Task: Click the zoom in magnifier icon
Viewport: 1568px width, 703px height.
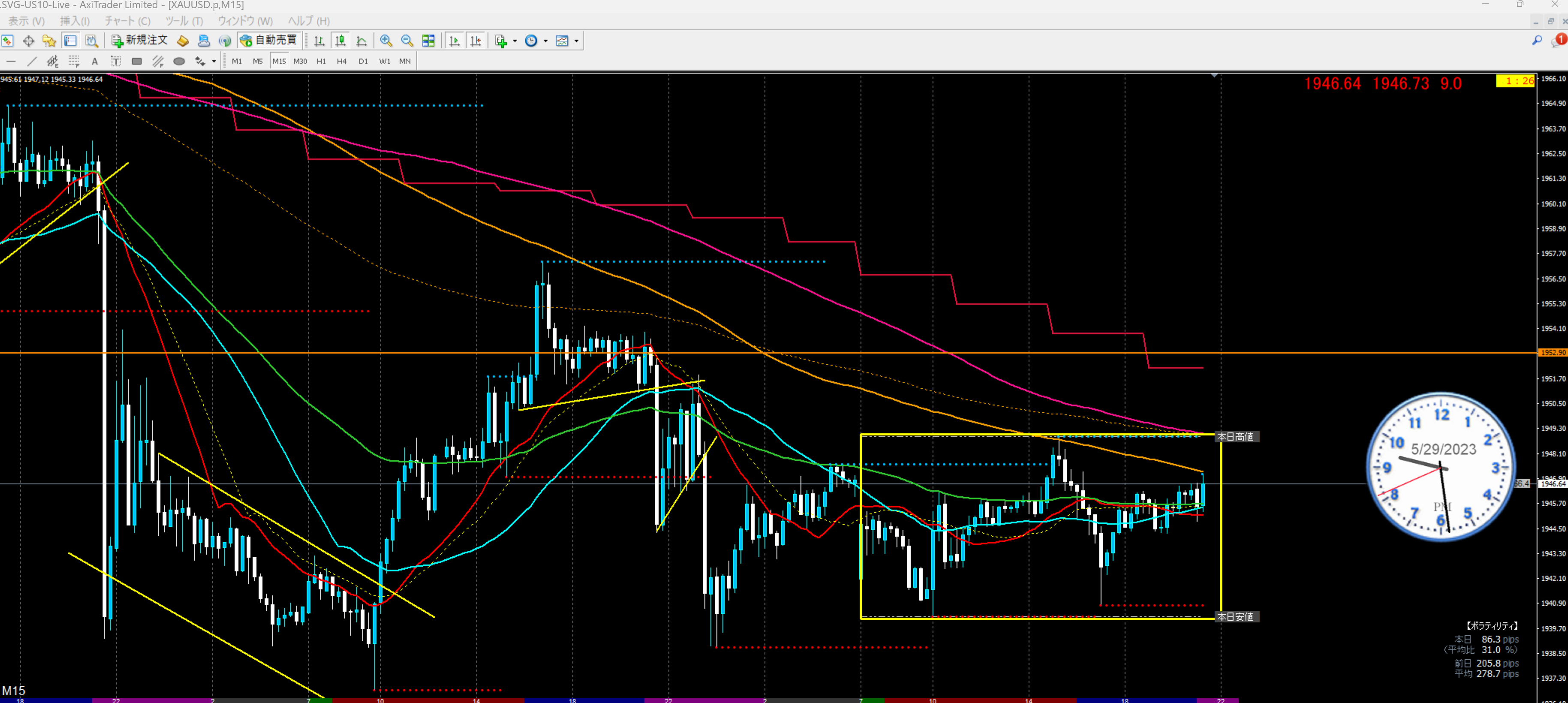Action: (386, 41)
